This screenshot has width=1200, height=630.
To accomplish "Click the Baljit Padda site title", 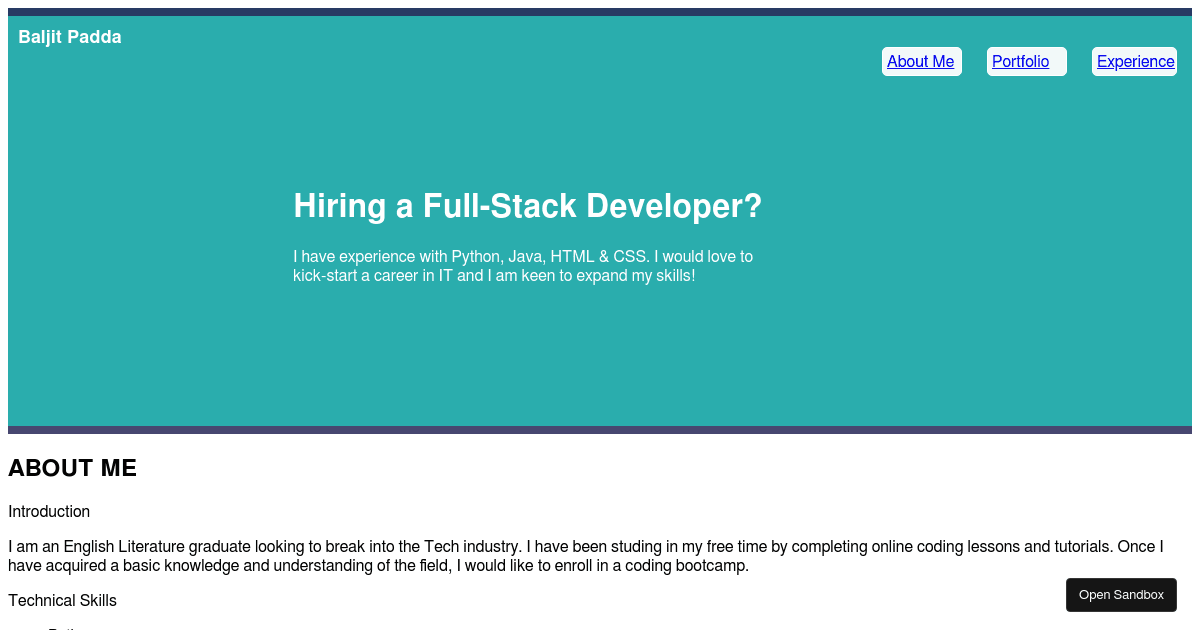I will click(x=69, y=37).
